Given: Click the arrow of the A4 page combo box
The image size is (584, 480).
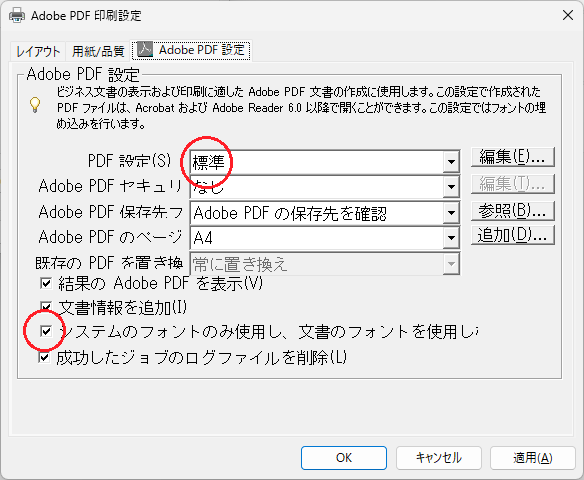Looking at the screenshot, I should click(x=451, y=238).
